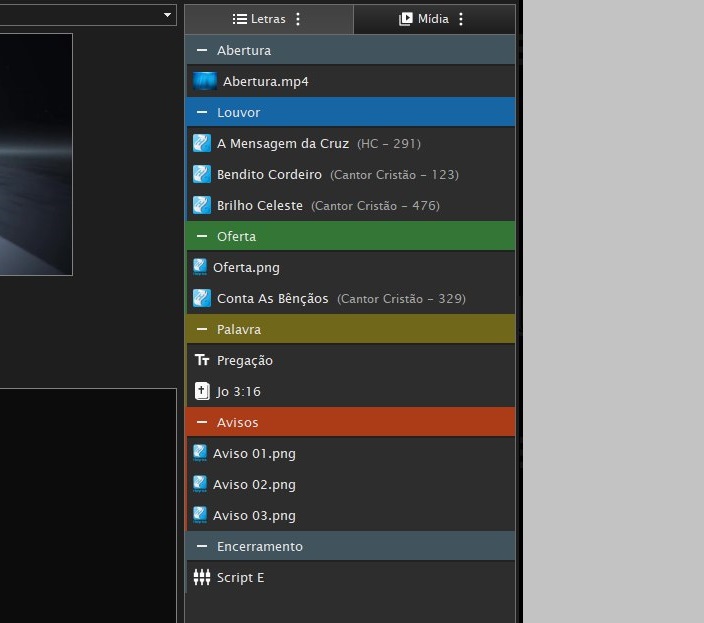Screen dimensions: 704x623
Task: Click the Aviso 02.png image icon
Action: tap(200, 484)
